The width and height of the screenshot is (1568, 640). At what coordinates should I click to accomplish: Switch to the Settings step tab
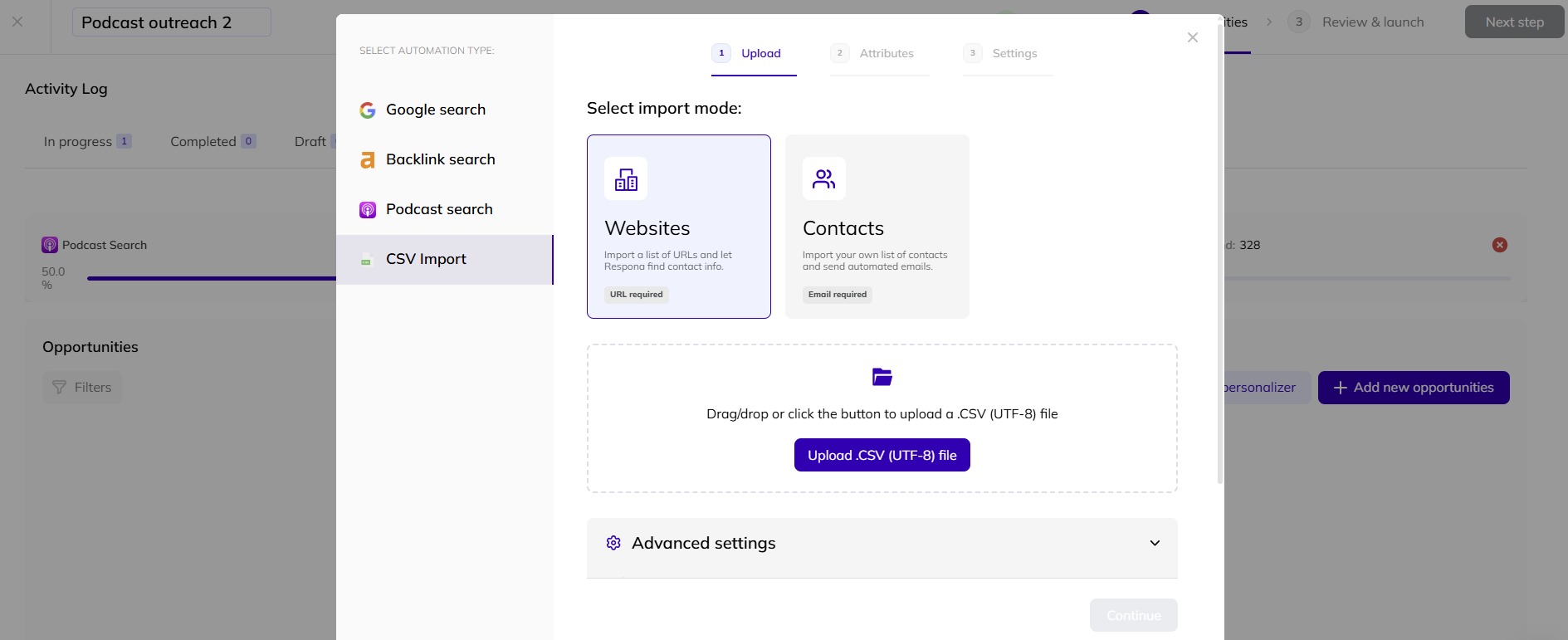[1006, 54]
